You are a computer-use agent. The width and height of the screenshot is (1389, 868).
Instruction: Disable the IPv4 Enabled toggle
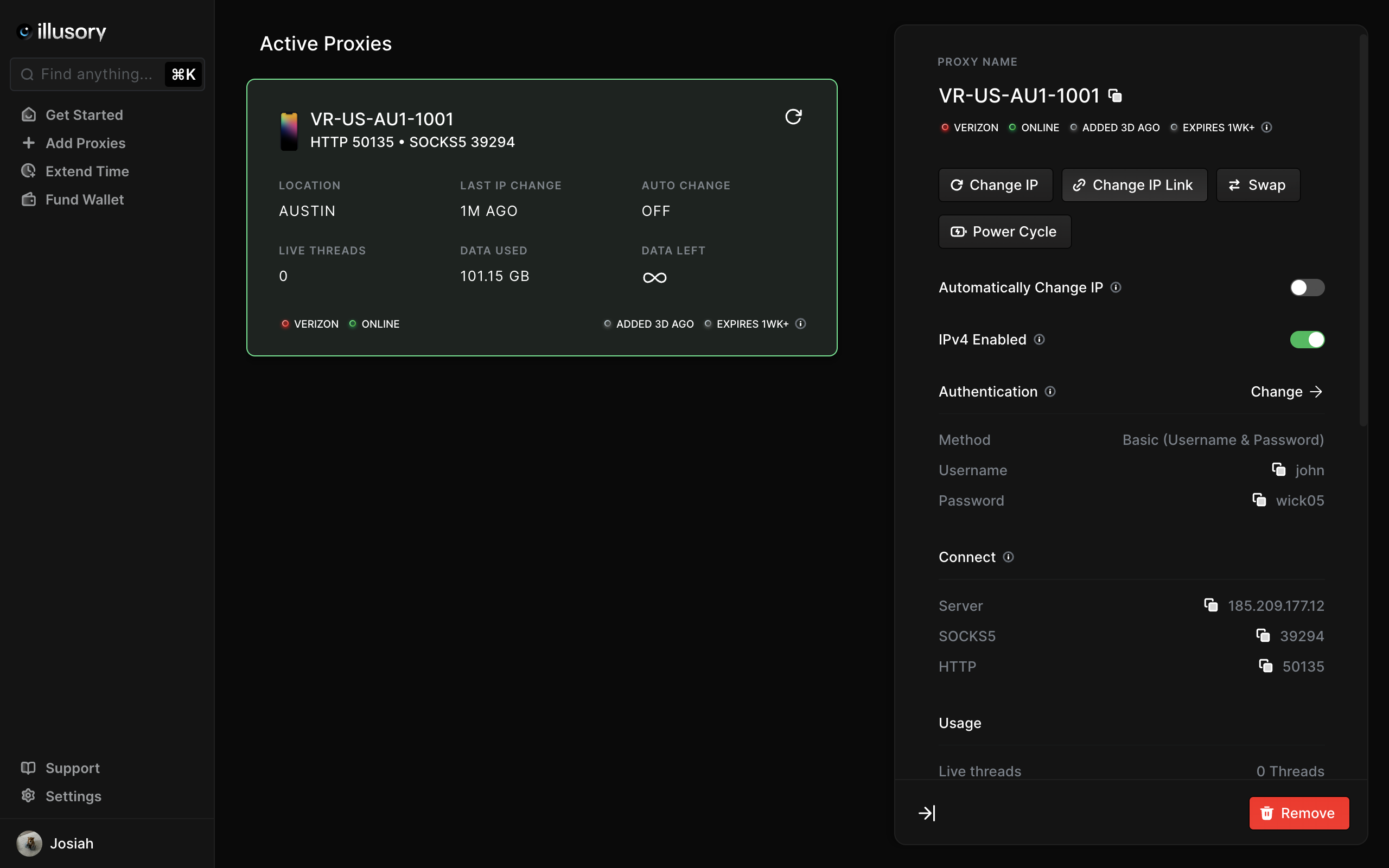(1307, 339)
